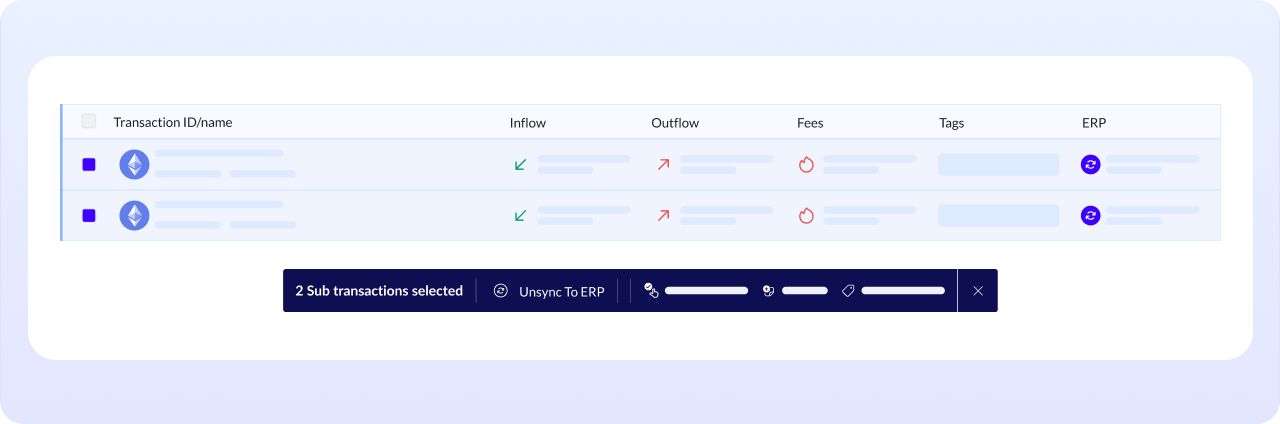Viewport: 1280px width, 424px height.
Task: Click the Tags field in second row
Action: [998, 215]
